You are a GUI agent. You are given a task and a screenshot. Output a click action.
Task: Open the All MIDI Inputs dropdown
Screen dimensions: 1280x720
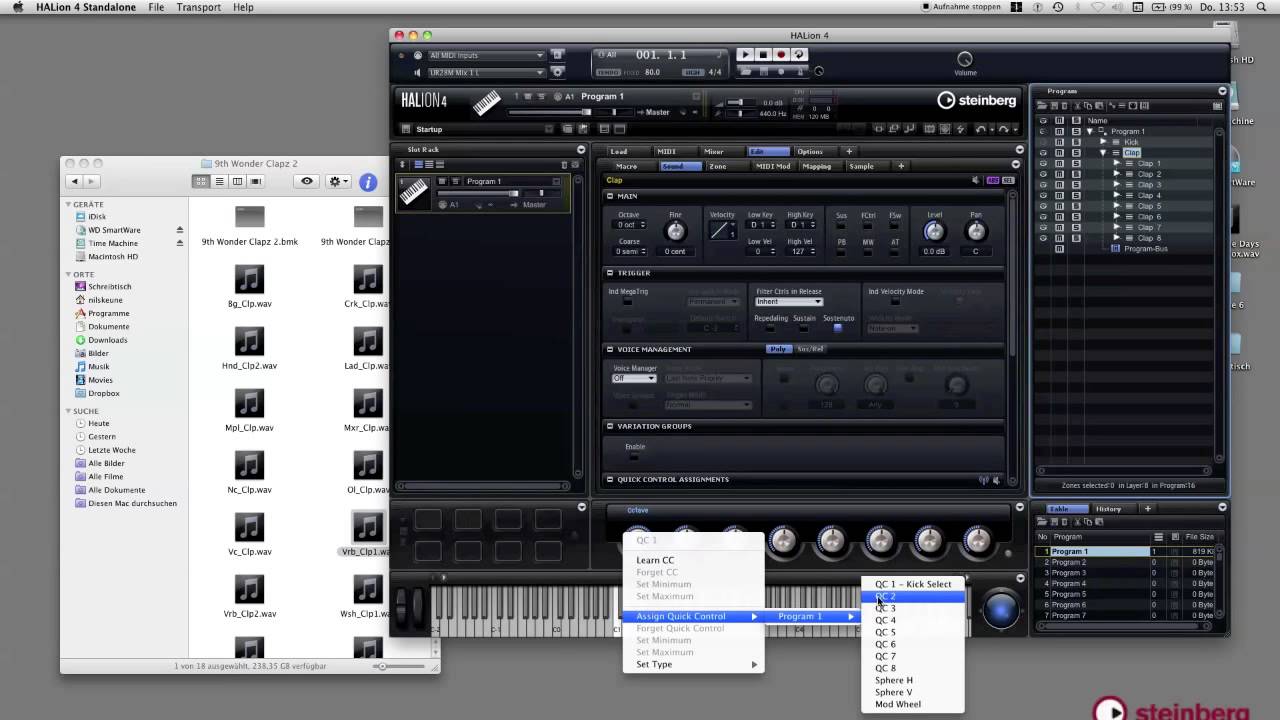(486, 55)
